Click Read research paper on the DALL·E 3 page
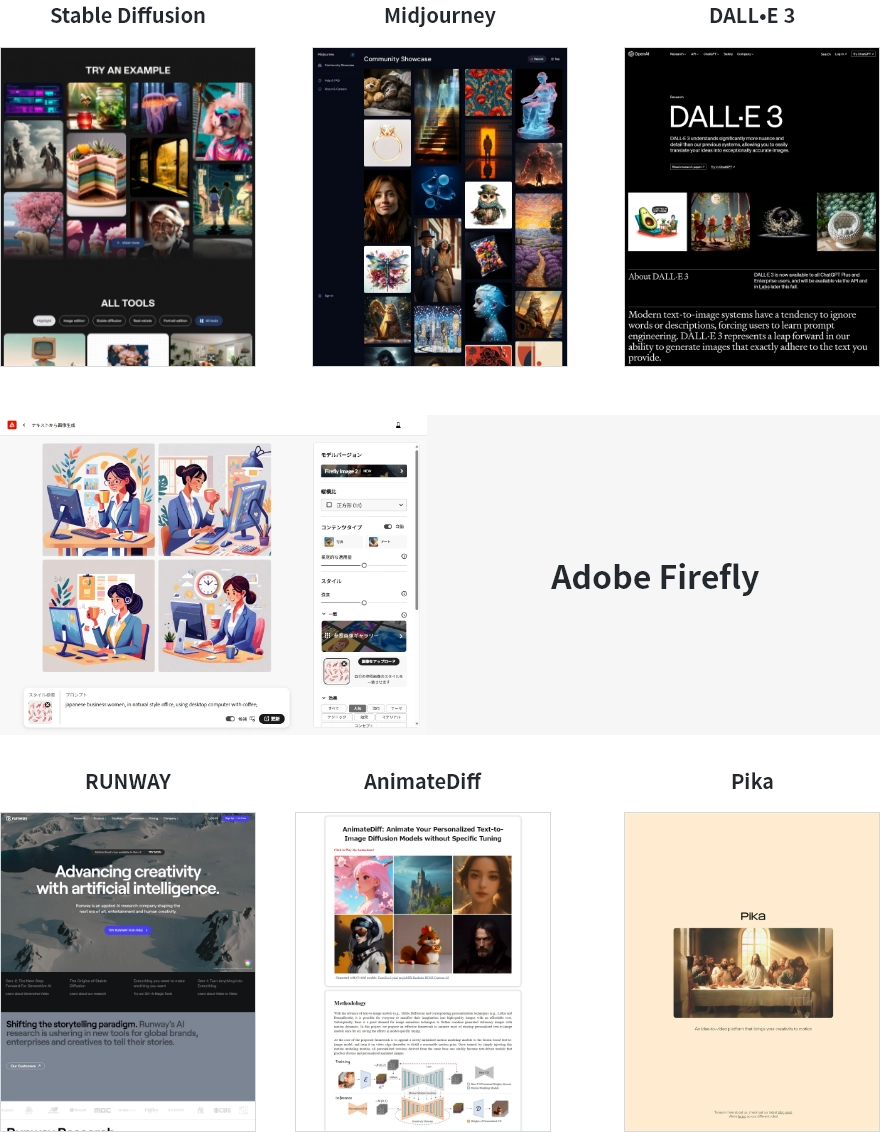This screenshot has width=880, height=1132. [x=687, y=167]
